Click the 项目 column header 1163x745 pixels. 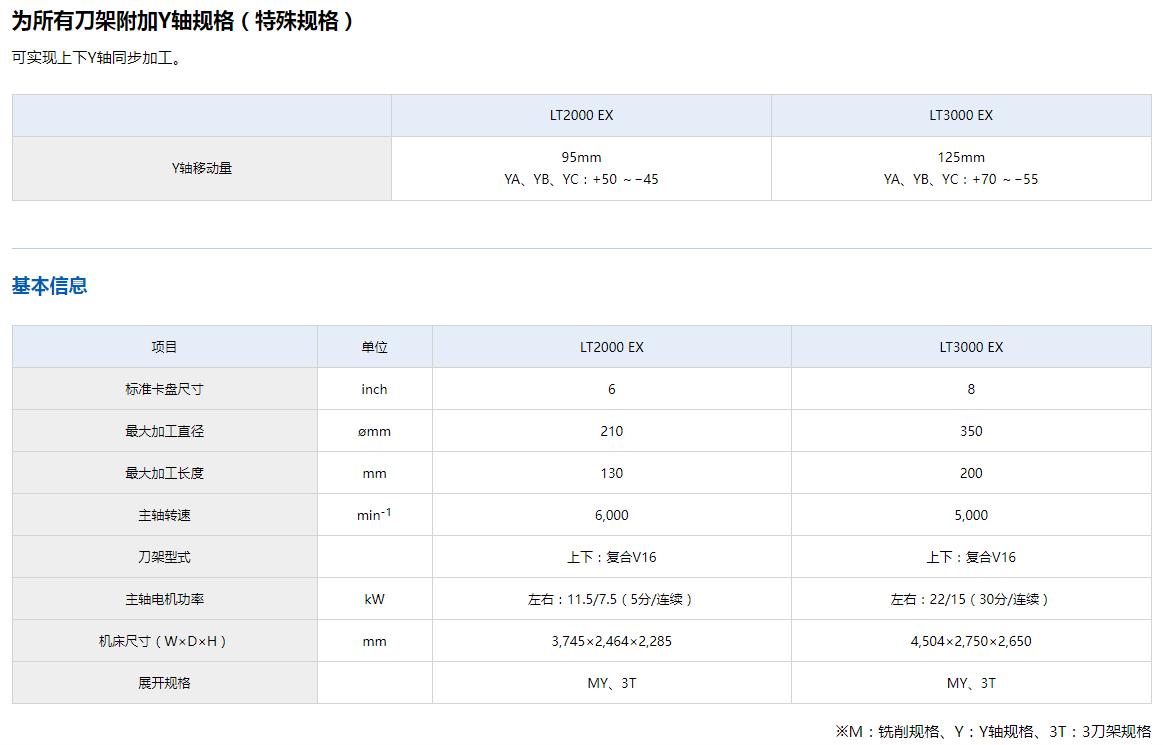(165, 347)
